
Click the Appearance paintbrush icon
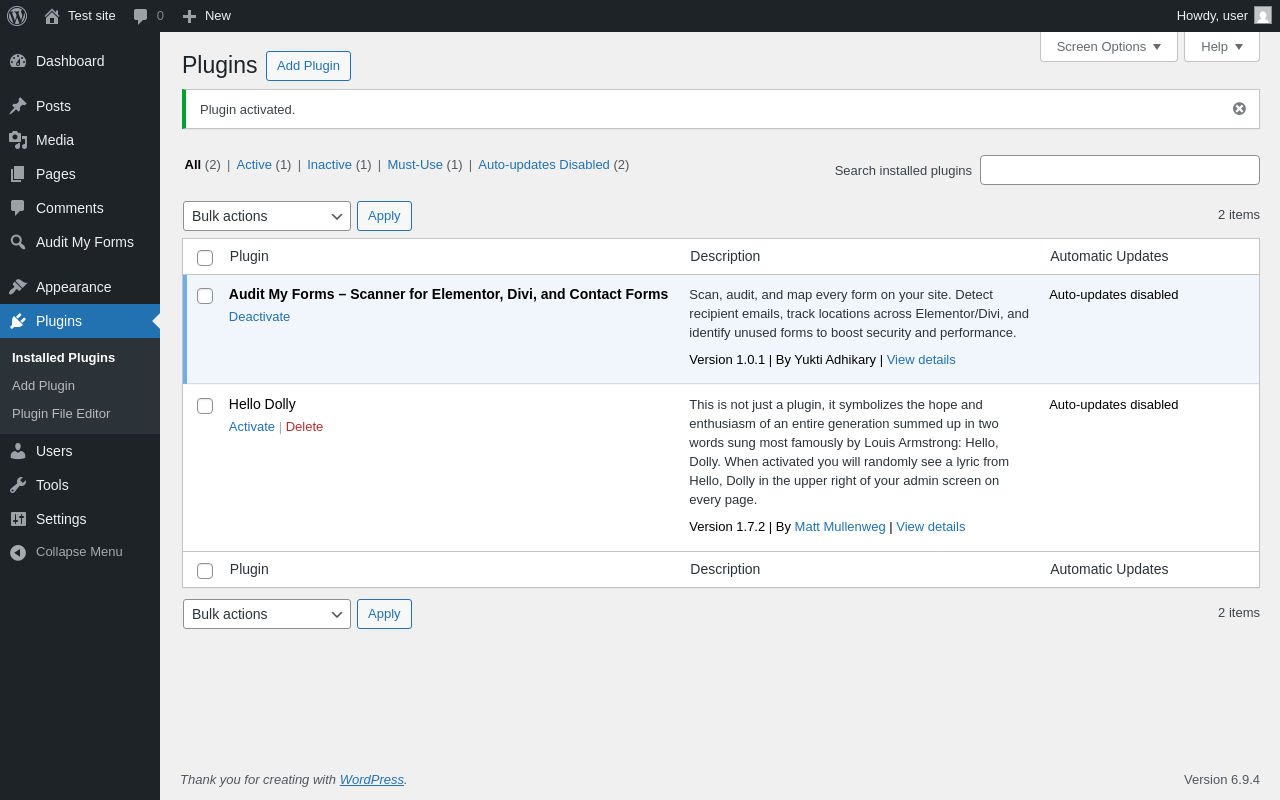coord(18,287)
